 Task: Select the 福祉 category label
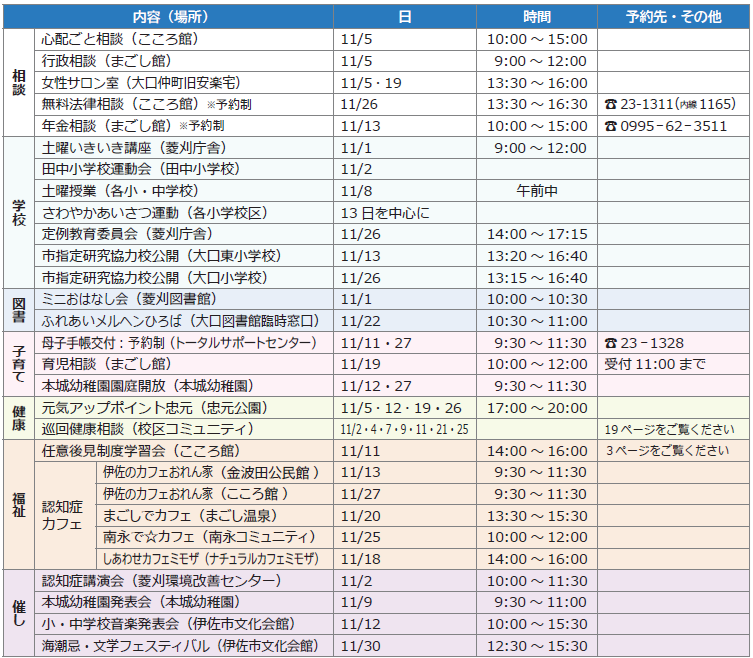pyautogui.click(x=19, y=504)
